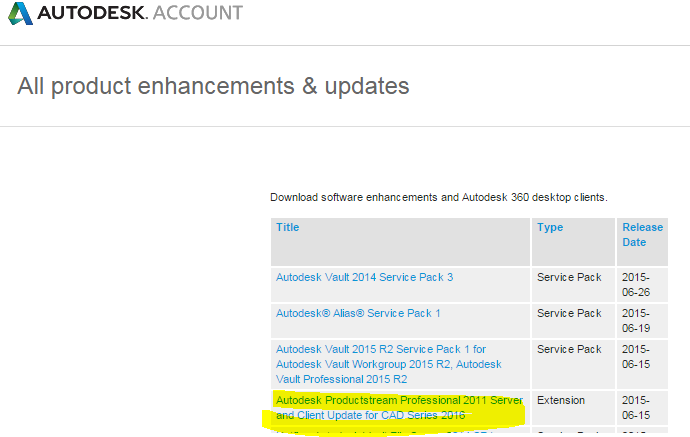Click the AUTODESK wordmark in the header
This screenshot has height=437, width=690.
coord(88,14)
